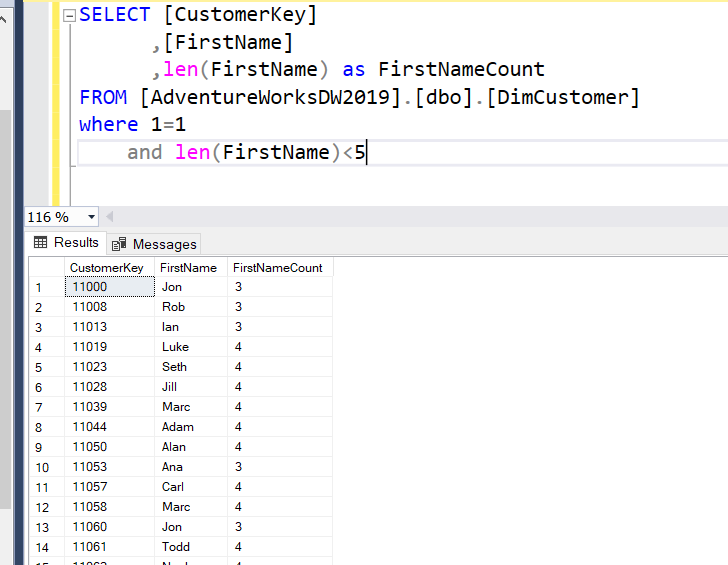Select the cell with CustomerKey 11000
The height and width of the screenshot is (565, 728).
[110, 286]
